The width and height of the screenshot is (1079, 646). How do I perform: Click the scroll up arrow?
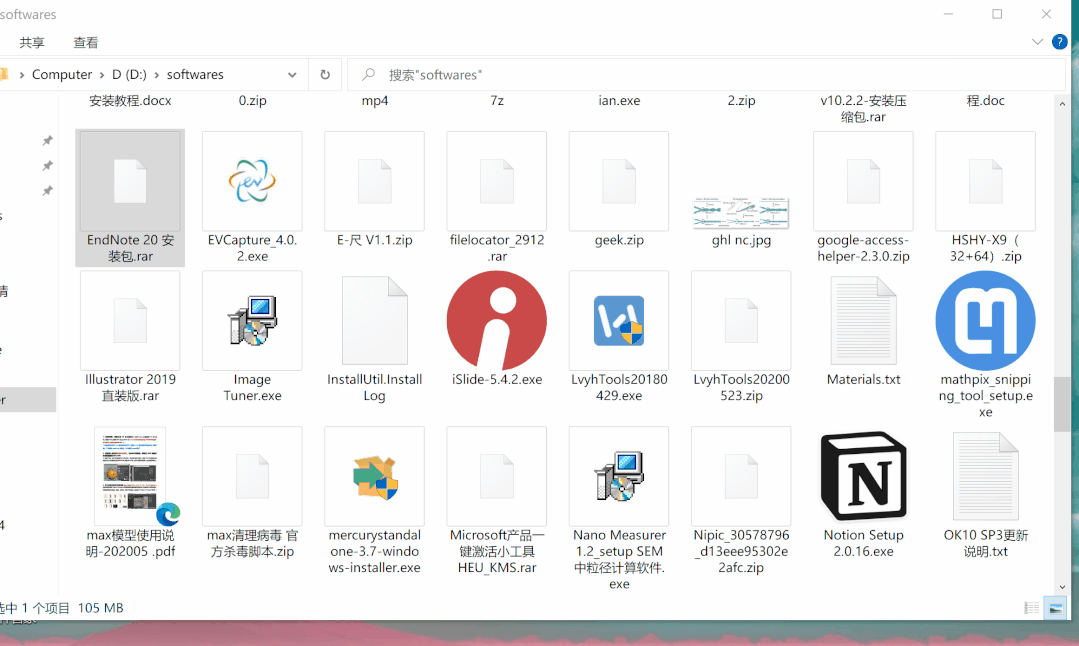point(1062,104)
